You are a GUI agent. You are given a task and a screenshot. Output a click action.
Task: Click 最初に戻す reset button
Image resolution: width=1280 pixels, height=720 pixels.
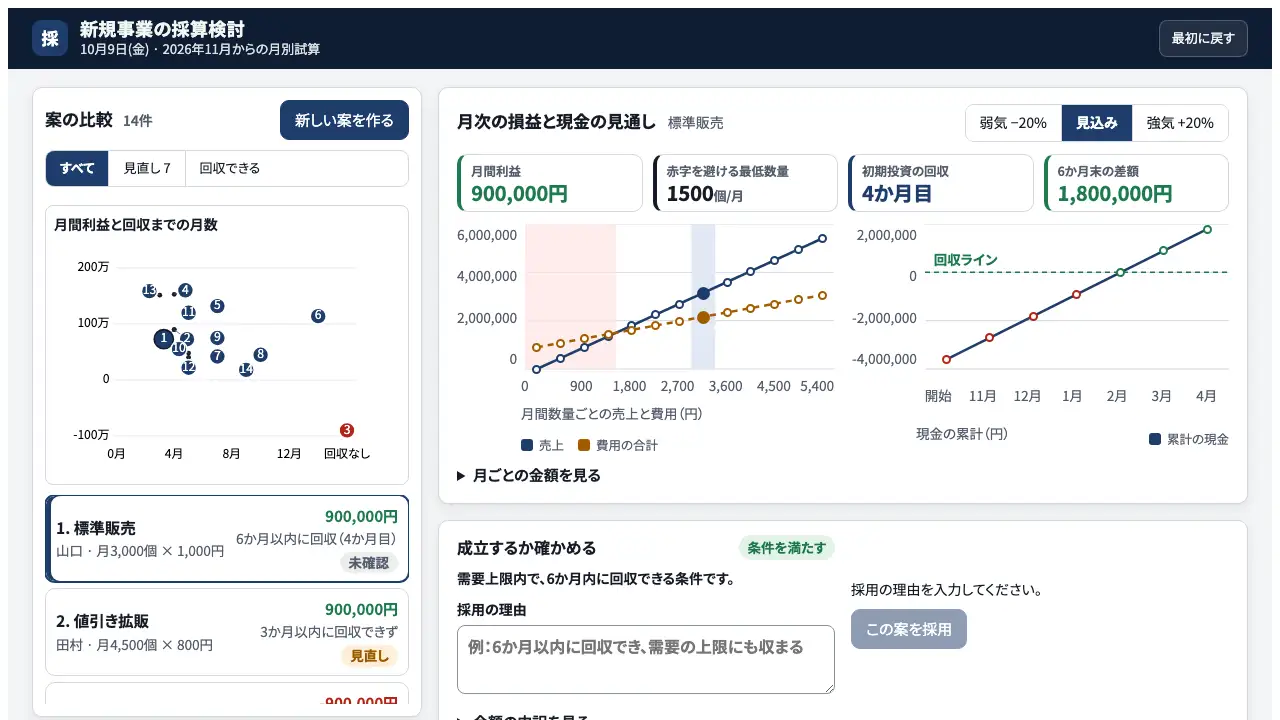coord(1203,38)
